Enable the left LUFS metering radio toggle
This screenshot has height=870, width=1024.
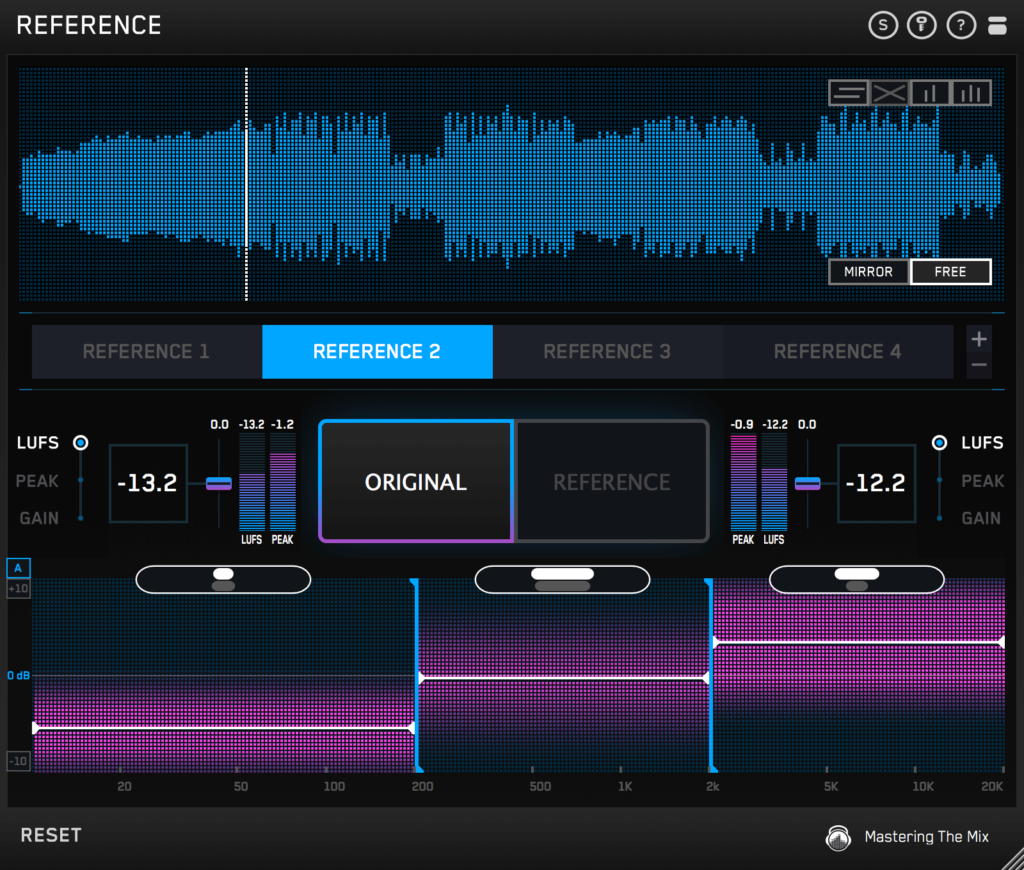pos(81,442)
